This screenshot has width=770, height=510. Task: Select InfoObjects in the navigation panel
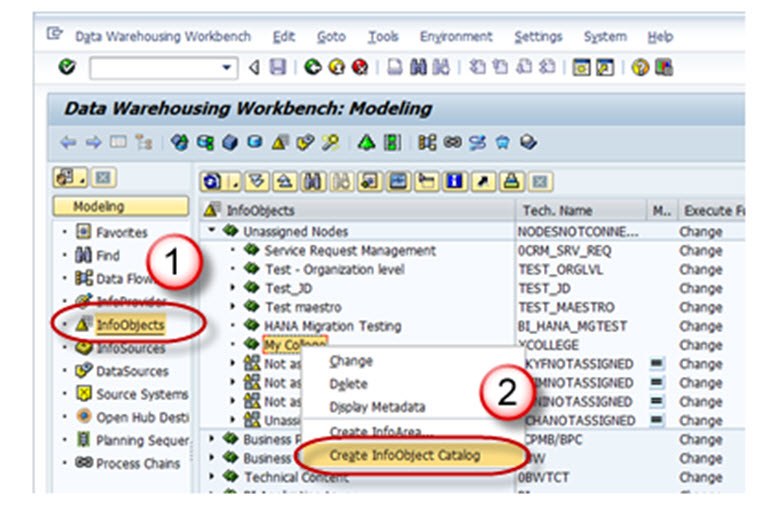coord(129,325)
